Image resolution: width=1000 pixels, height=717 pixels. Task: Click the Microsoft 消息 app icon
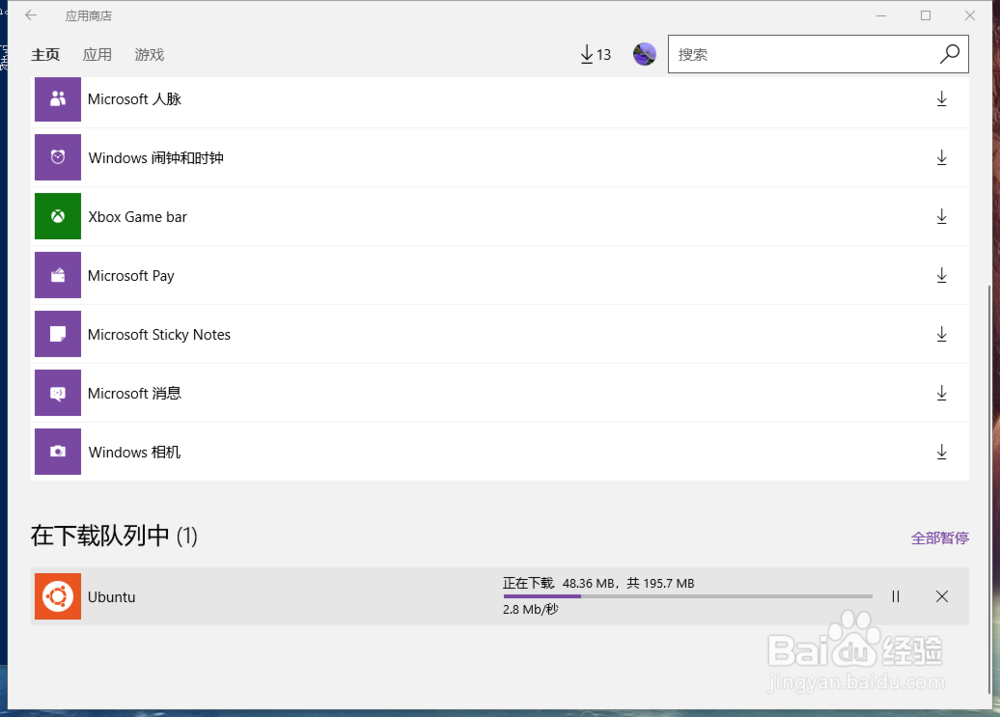(57, 393)
